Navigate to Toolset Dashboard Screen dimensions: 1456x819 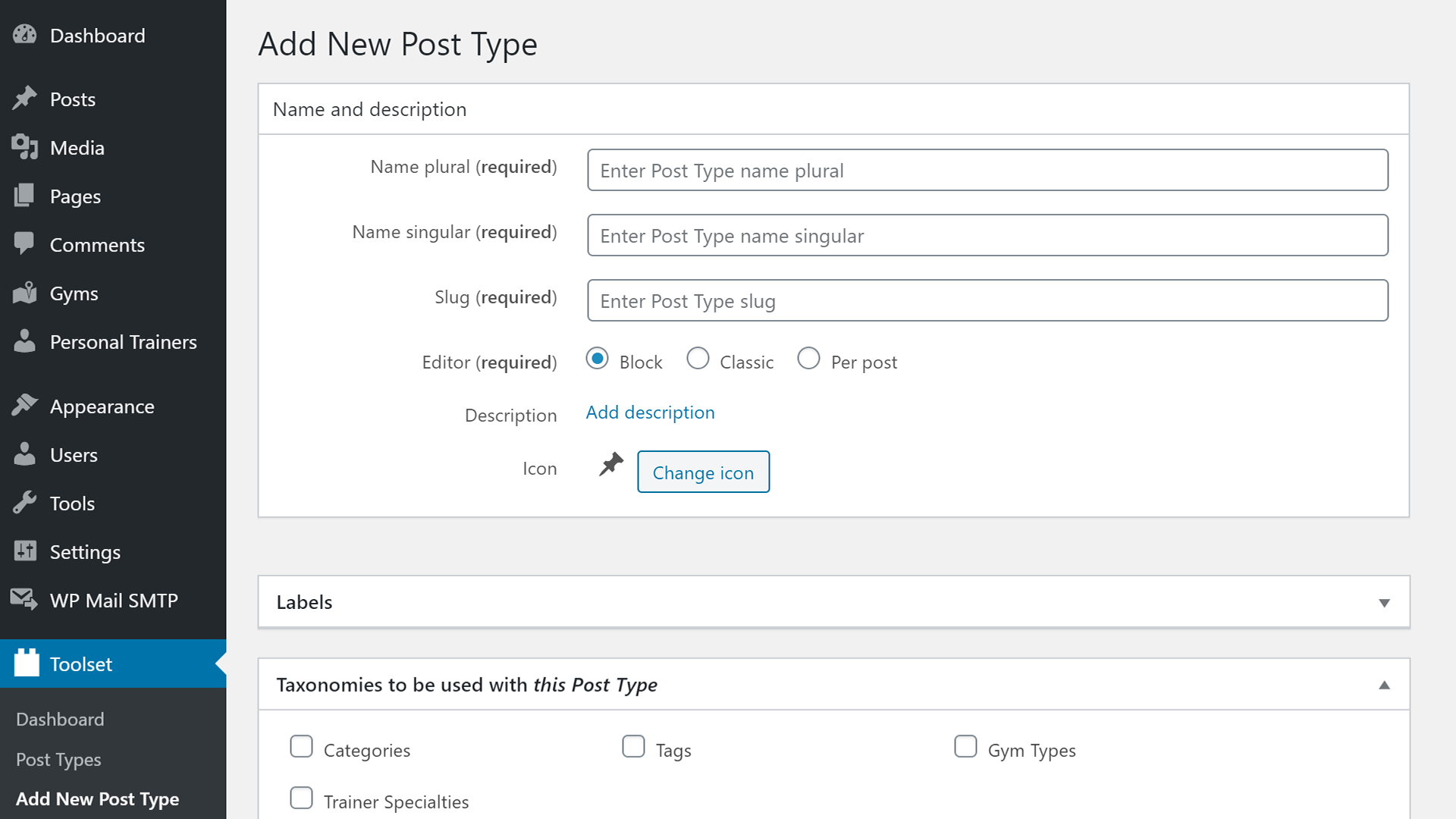coord(60,719)
